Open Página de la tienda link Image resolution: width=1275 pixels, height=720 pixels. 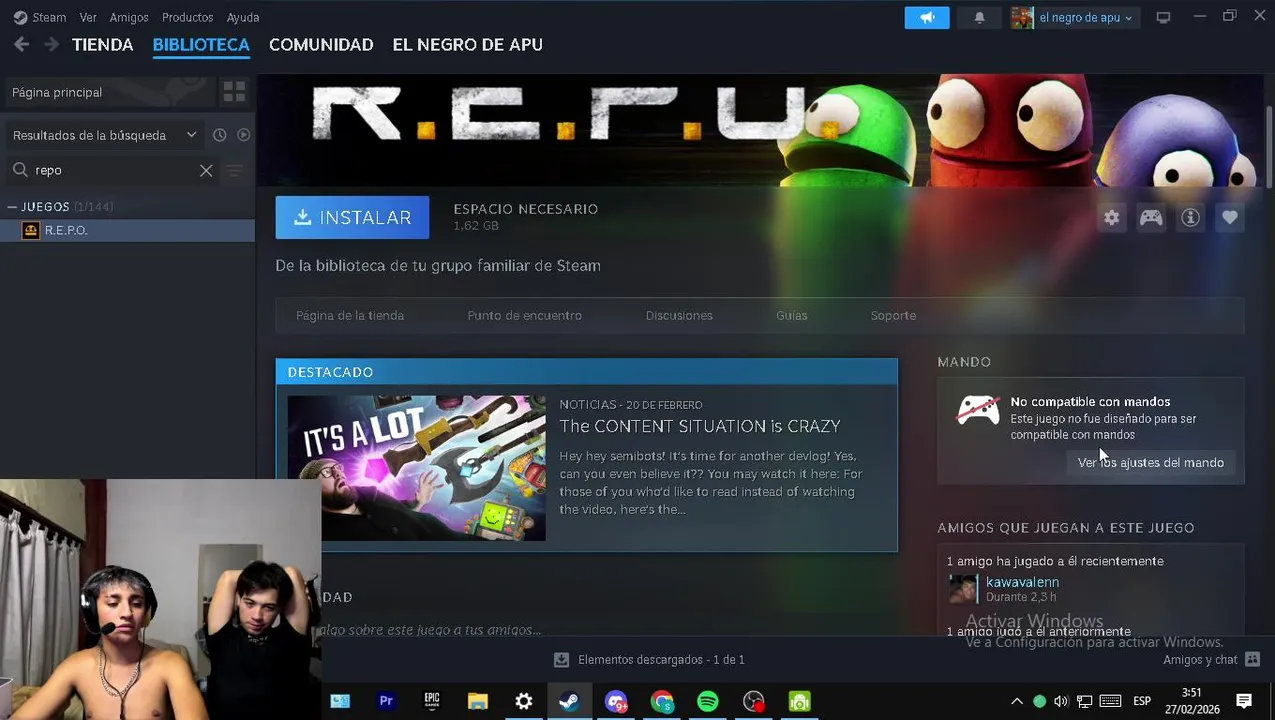click(x=350, y=316)
